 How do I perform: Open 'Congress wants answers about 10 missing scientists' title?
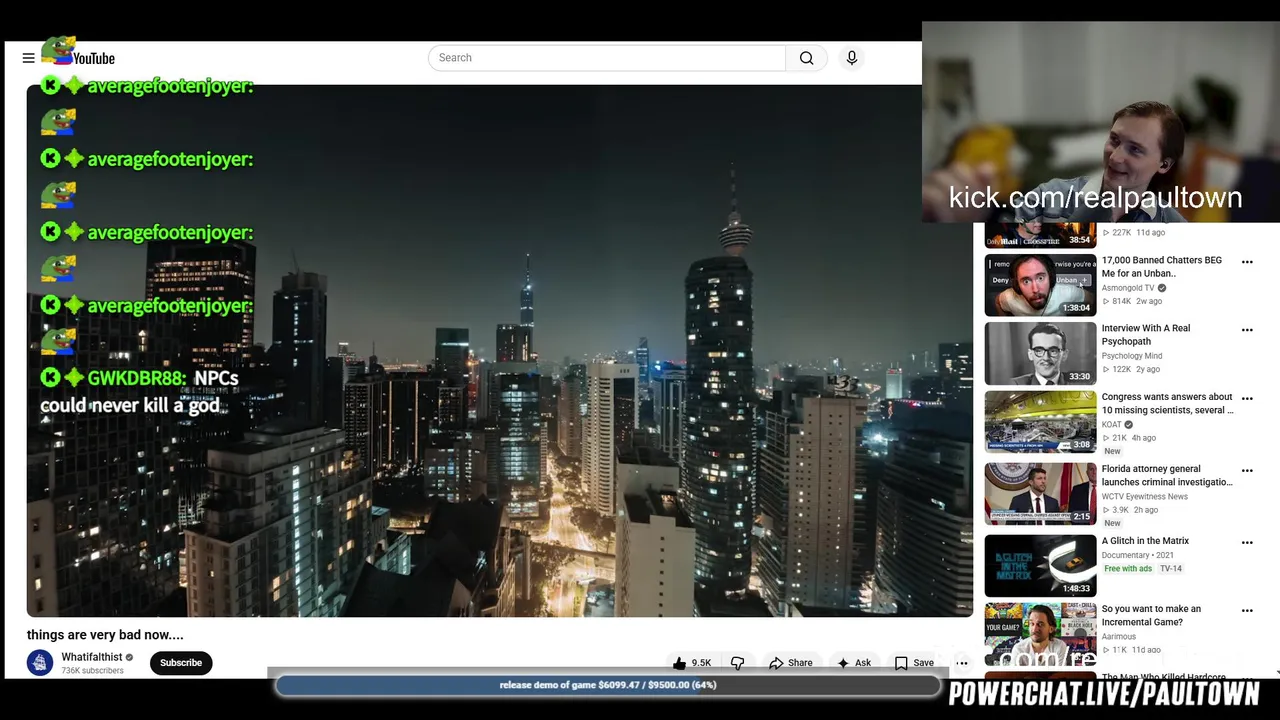coord(1167,403)
